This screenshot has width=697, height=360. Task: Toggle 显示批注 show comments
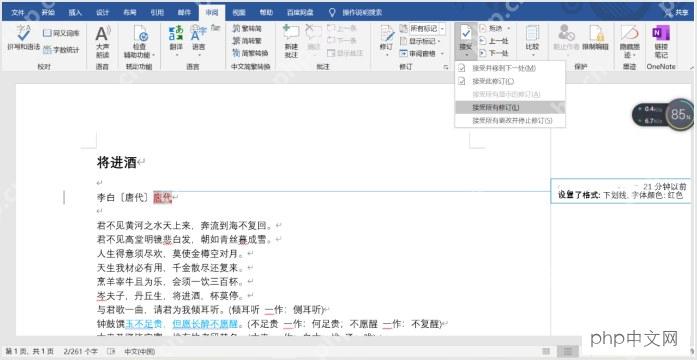[x=345, y=53]
